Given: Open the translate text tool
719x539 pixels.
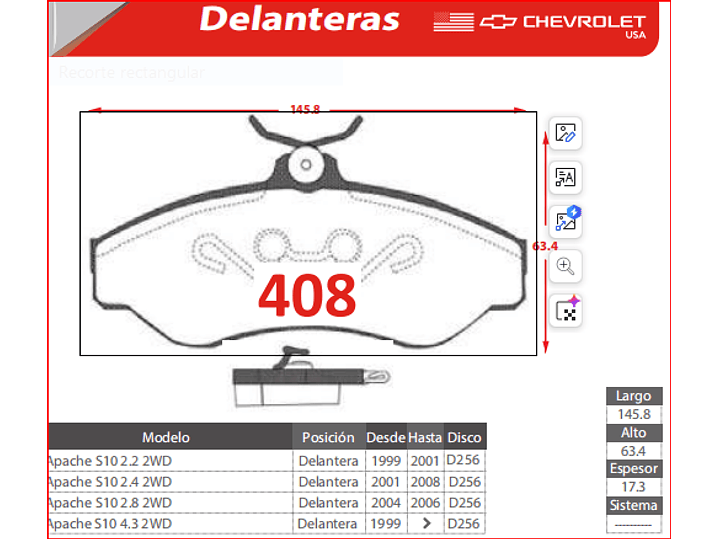Looking at the screenshot, I should [x=566, y=178].
